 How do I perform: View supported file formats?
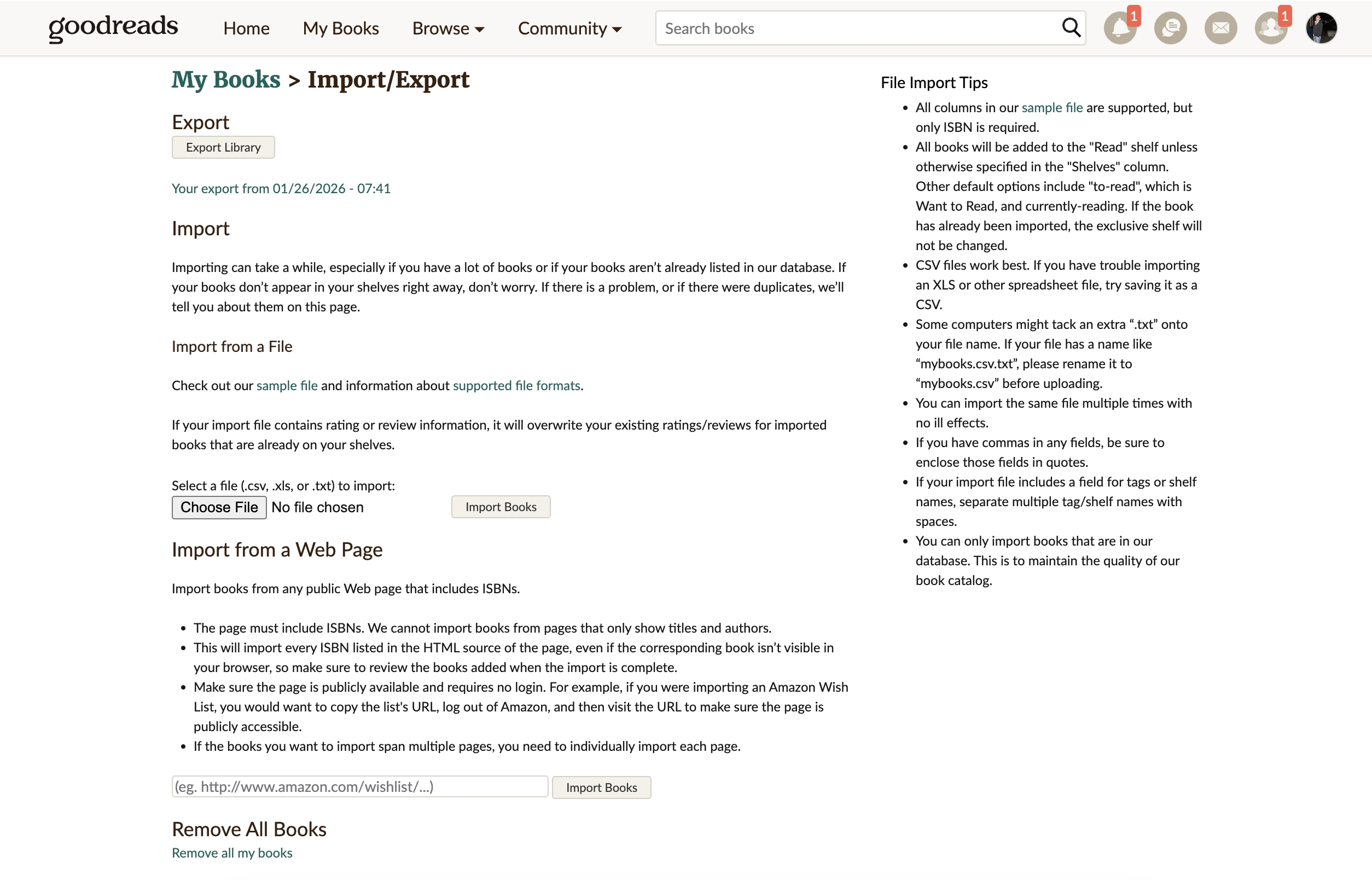(516, 386)
